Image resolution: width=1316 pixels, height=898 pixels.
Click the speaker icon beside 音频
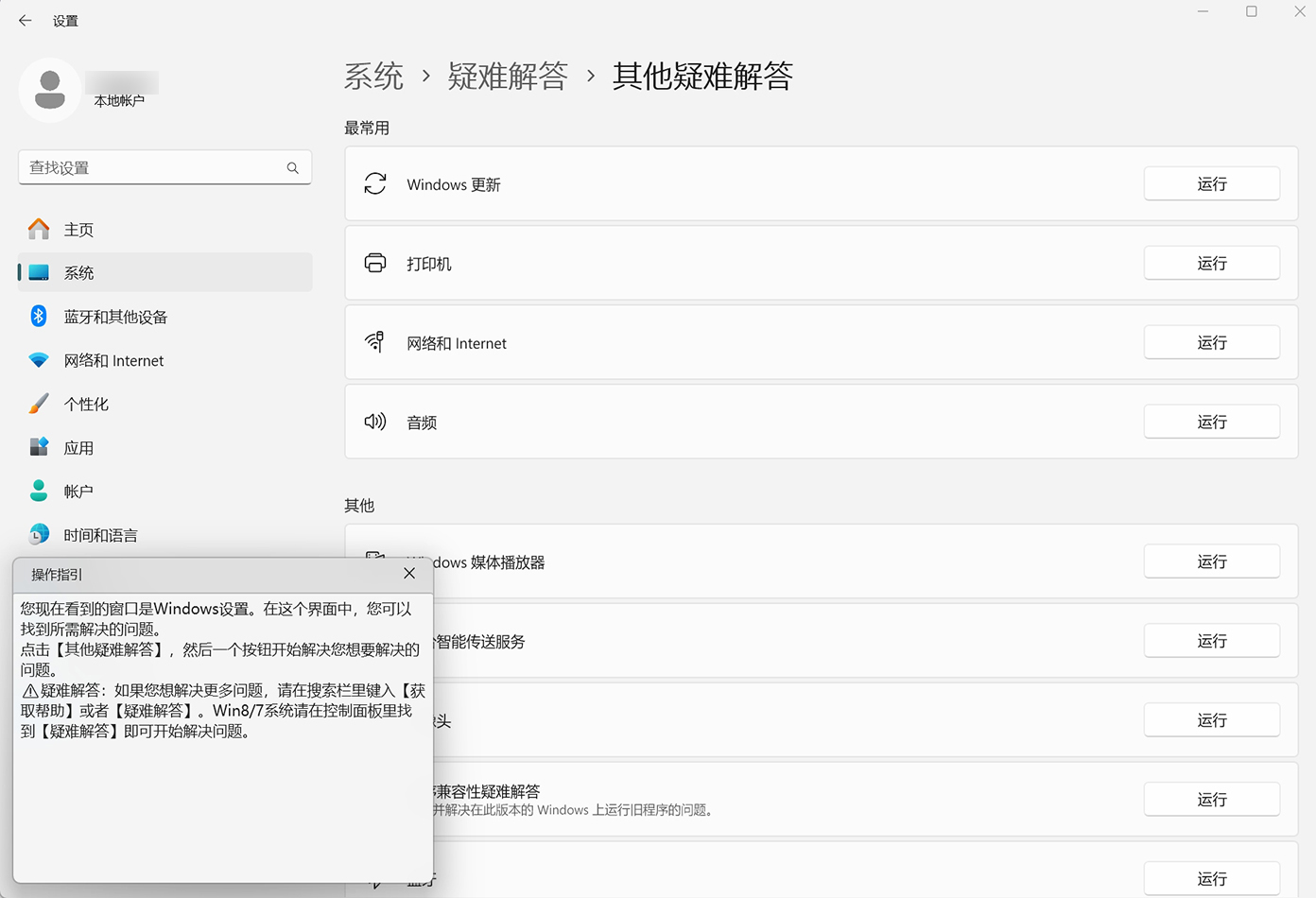375,422
